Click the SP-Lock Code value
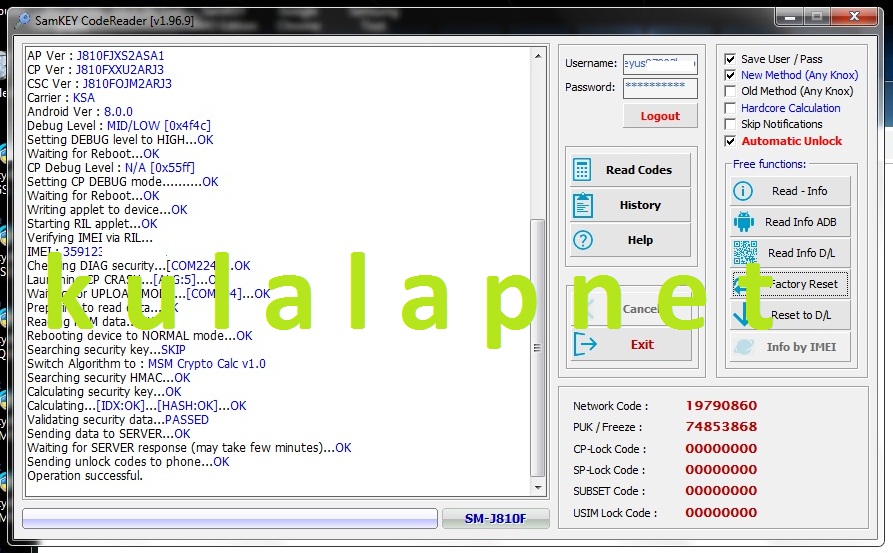893x553 pixels. (721, 469)
